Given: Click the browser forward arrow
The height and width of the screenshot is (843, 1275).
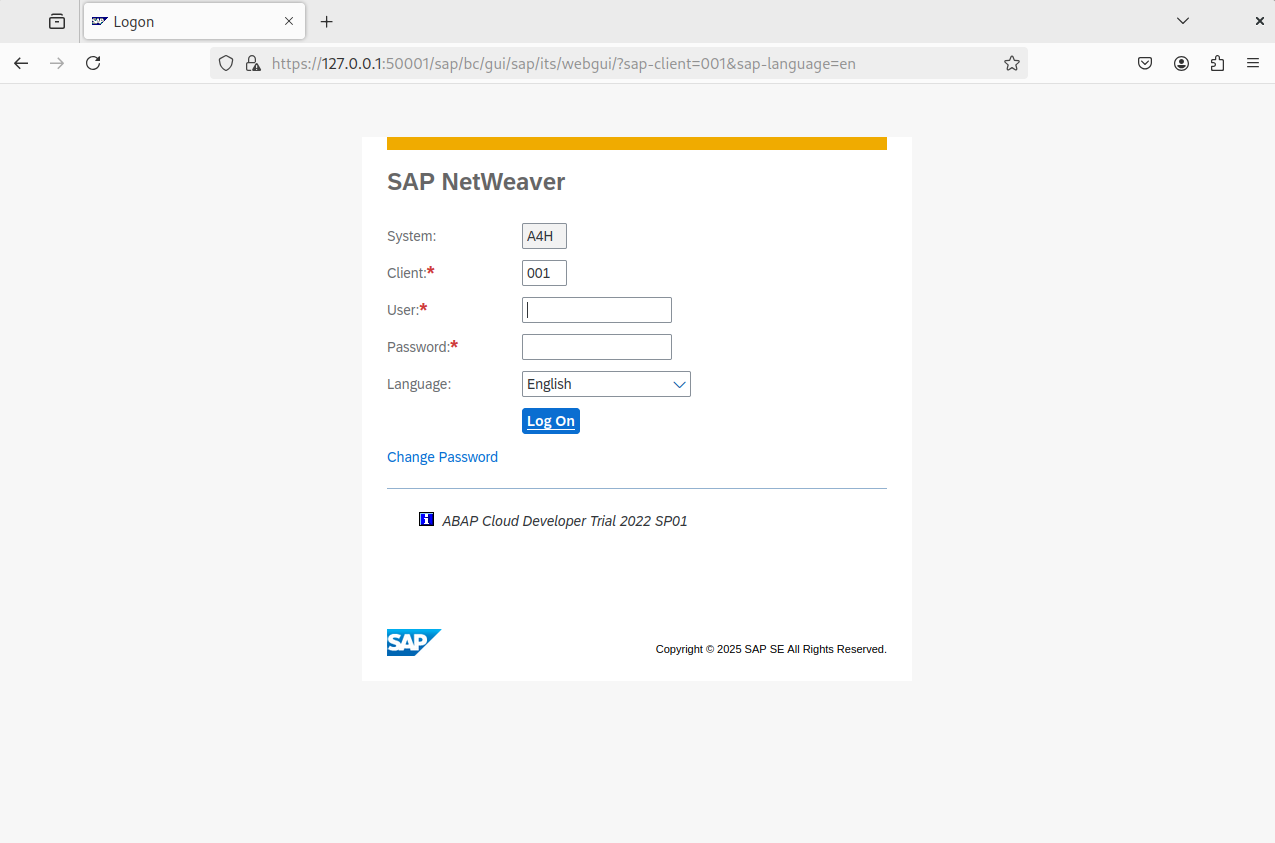Looking at the screenshot, I should (57, 63).
